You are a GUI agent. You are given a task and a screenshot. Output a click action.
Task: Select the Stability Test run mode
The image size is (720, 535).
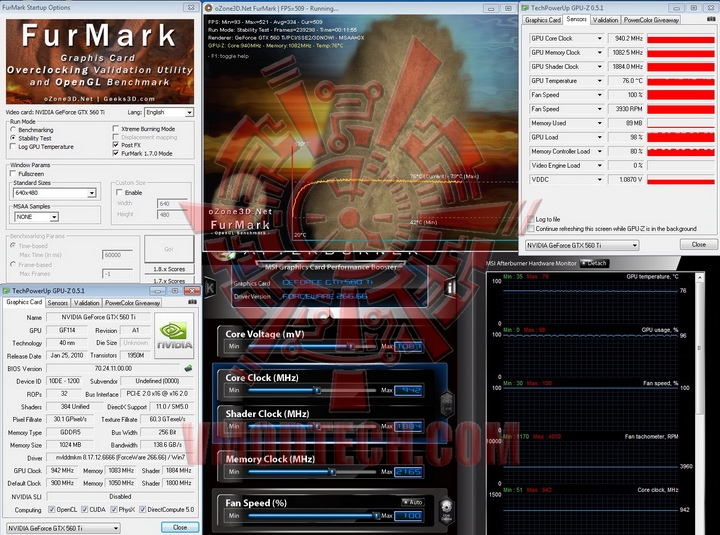click(x=13, y=138)
